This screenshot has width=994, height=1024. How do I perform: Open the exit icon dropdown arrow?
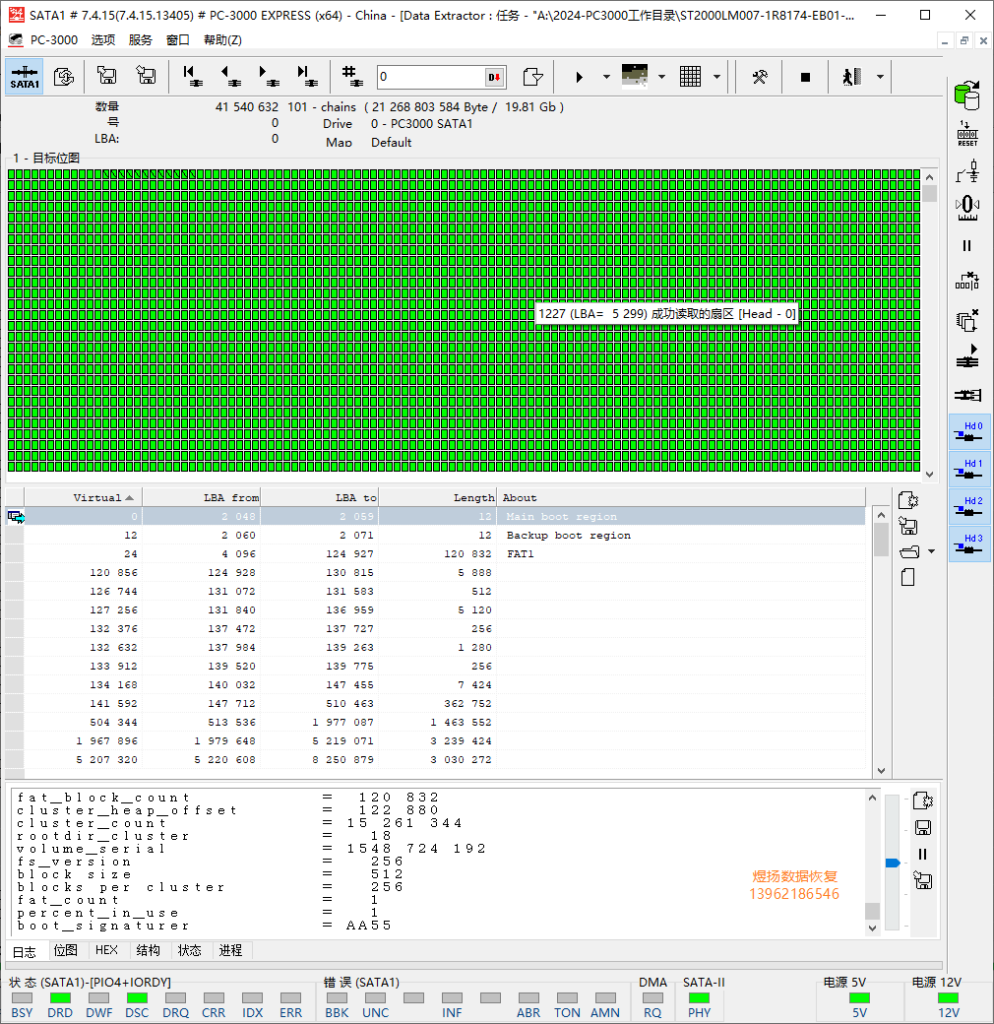point(880,77)
